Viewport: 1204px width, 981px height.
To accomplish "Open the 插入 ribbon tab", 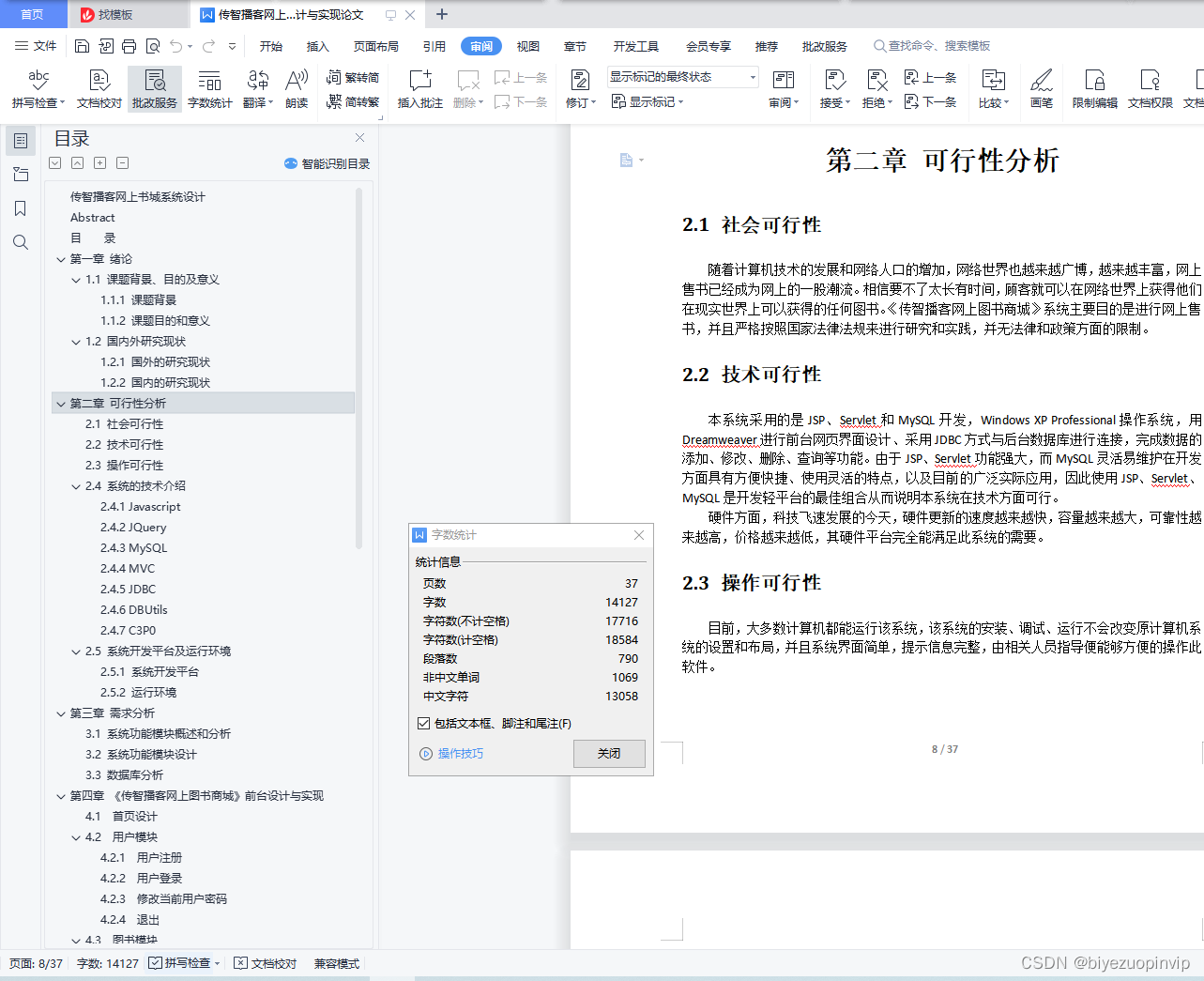I will [x=318, y=46].
